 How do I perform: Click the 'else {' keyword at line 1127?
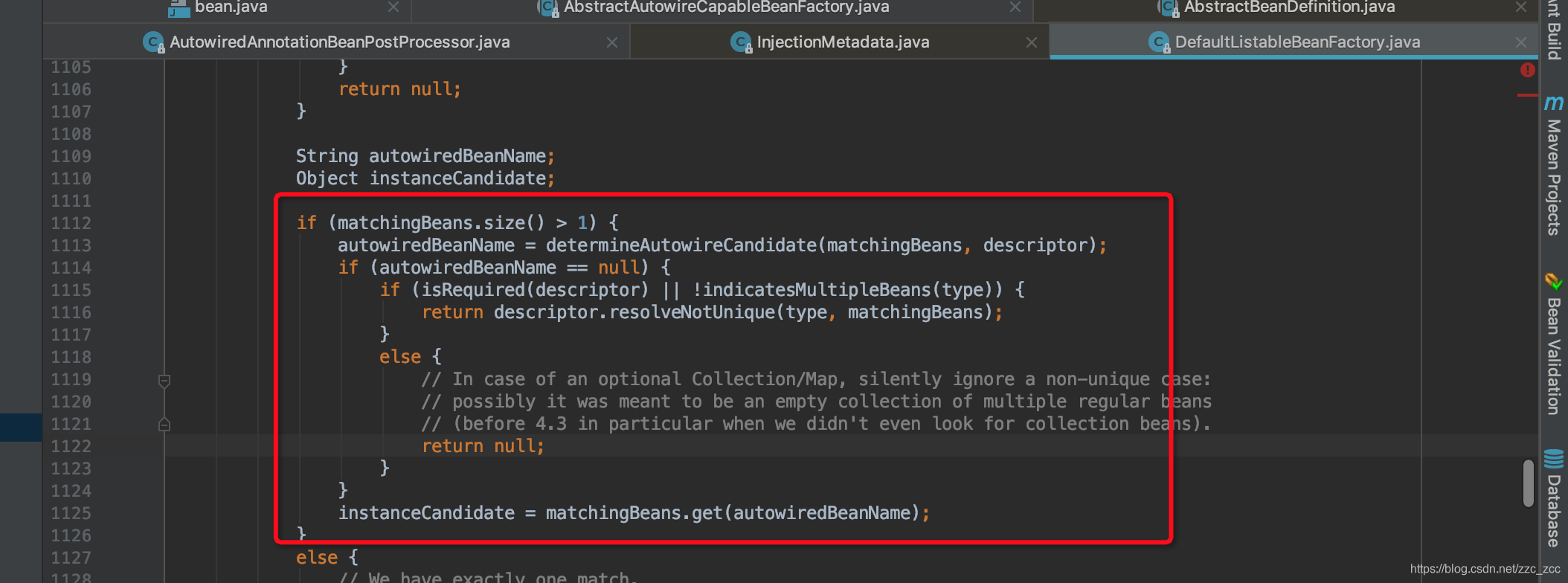[327, 558]
